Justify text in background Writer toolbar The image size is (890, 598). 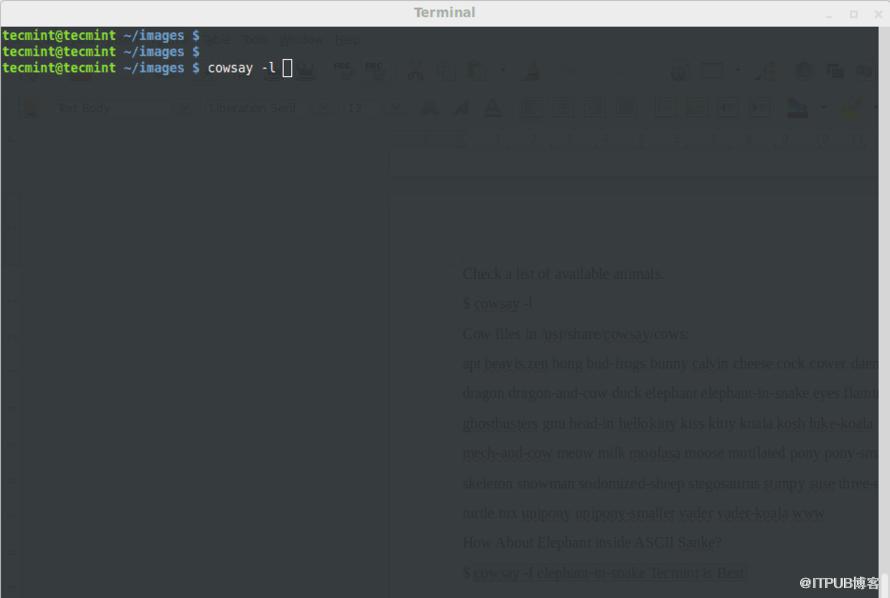click(x=626, y=108)
